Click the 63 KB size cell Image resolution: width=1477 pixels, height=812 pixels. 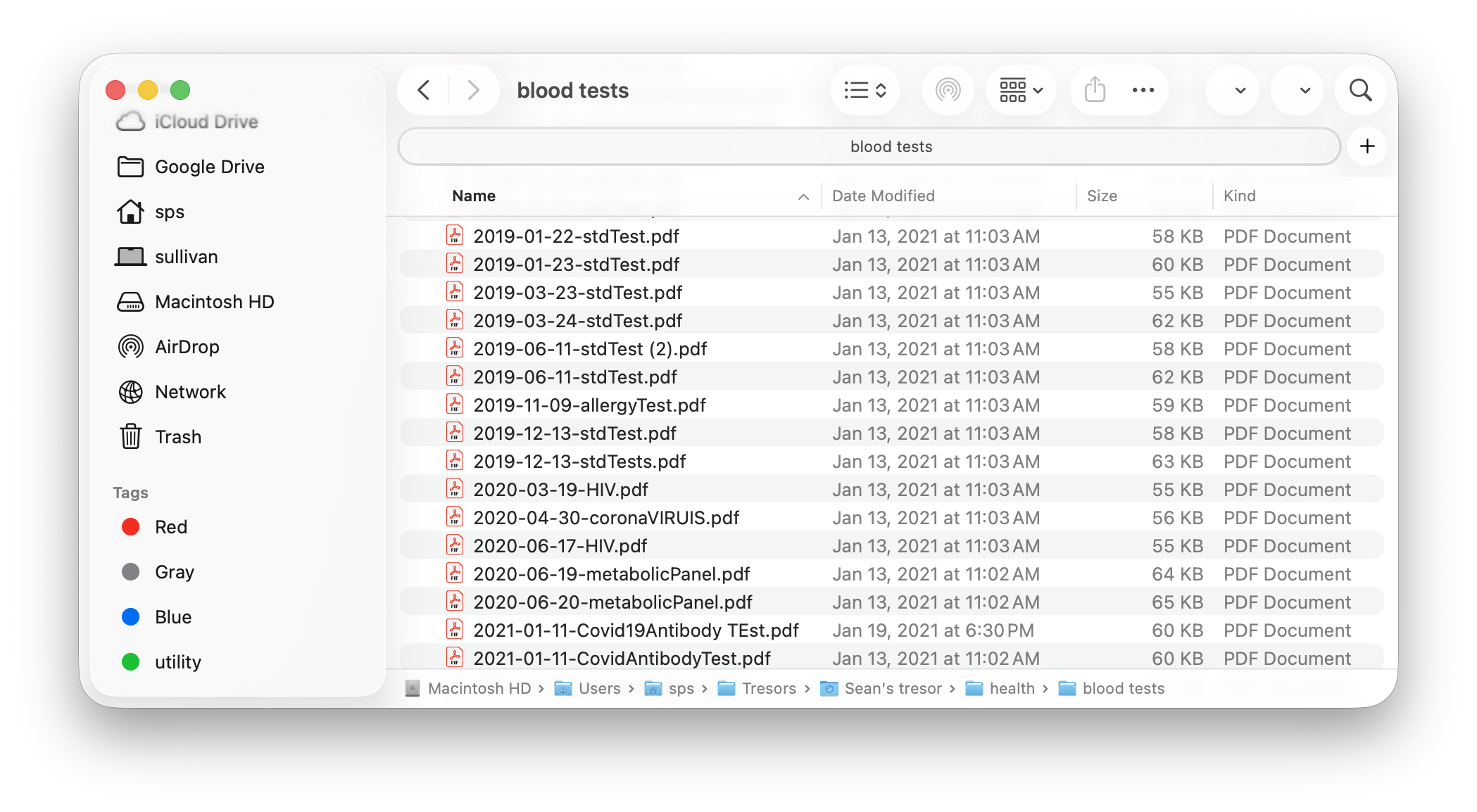1177,462
